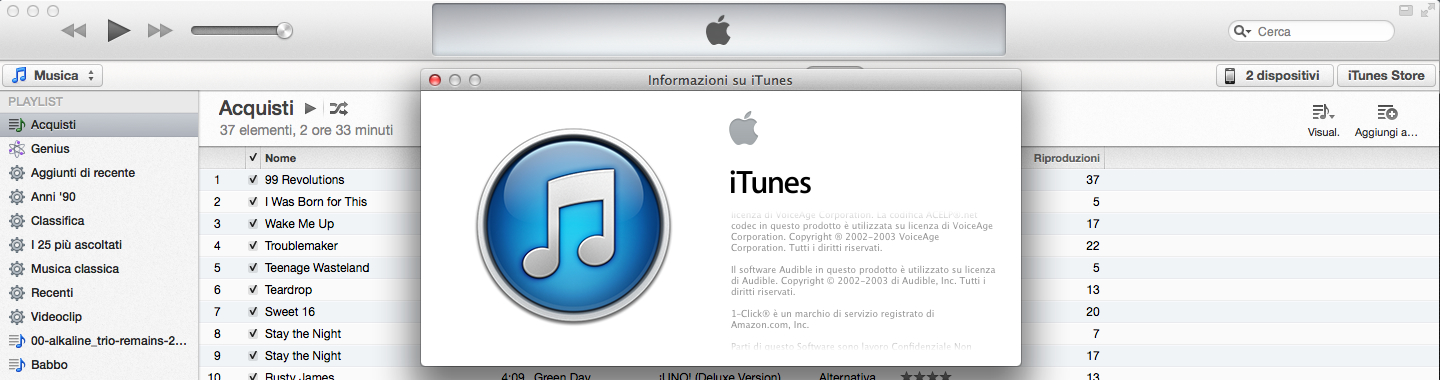Uncheck the 99 Revolutions song
Viewport: 1440px width, 380px height.
coord(253,180)
